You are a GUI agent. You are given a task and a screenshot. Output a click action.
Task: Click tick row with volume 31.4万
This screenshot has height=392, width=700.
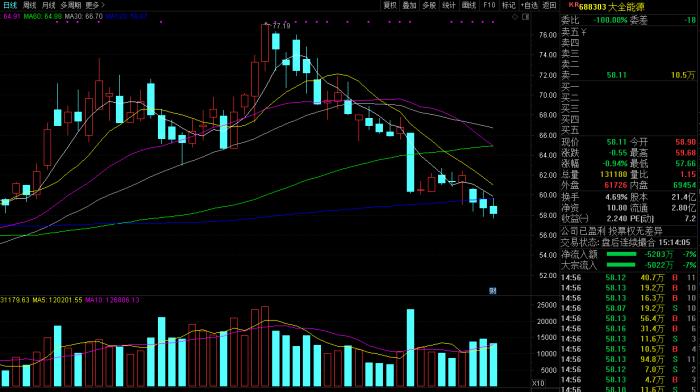pos(629,329)
